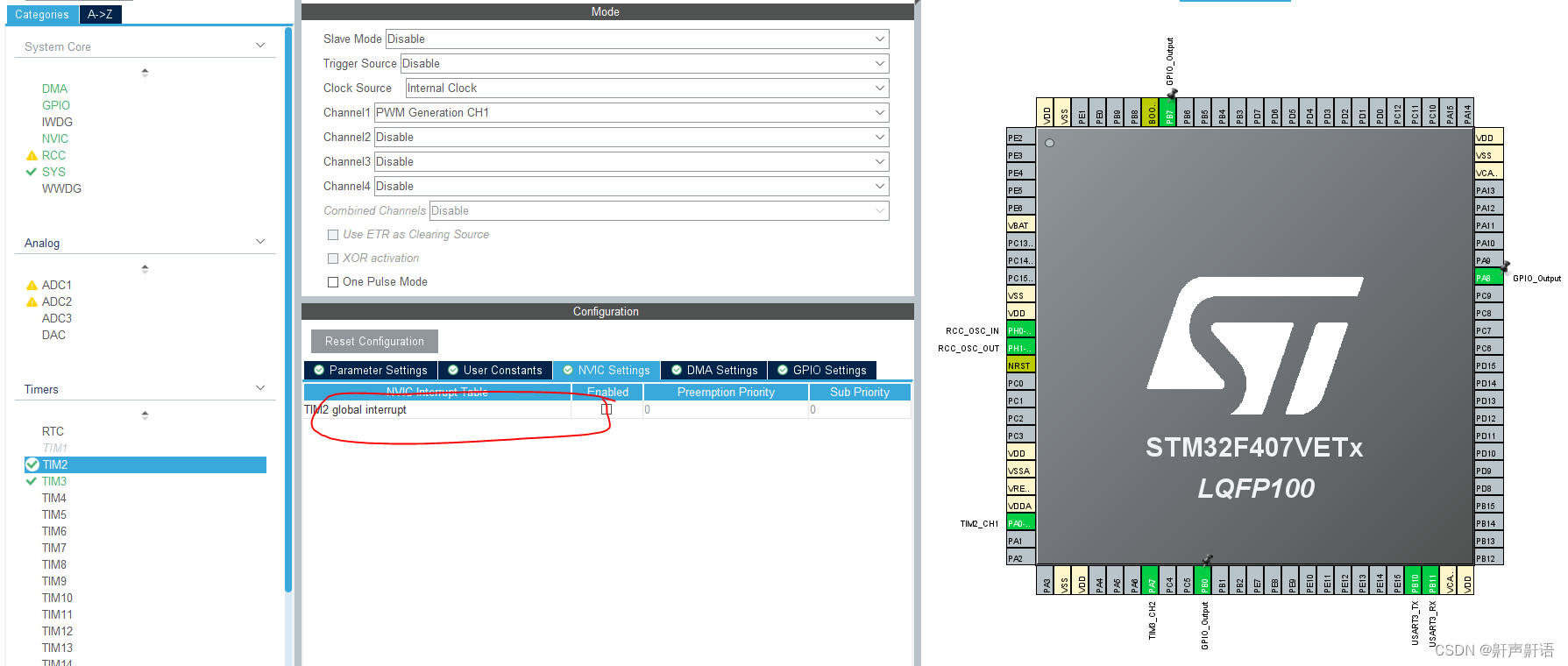This screenshot has height=666, width=1568.
Task: Click the ADC2 warning triangle icon
Action: [x=32, y=302]
